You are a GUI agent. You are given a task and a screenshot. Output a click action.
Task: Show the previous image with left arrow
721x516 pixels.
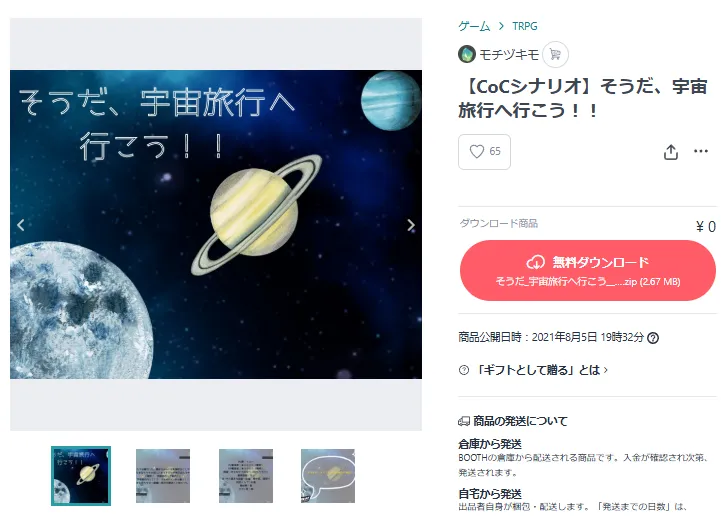(21, 225)
